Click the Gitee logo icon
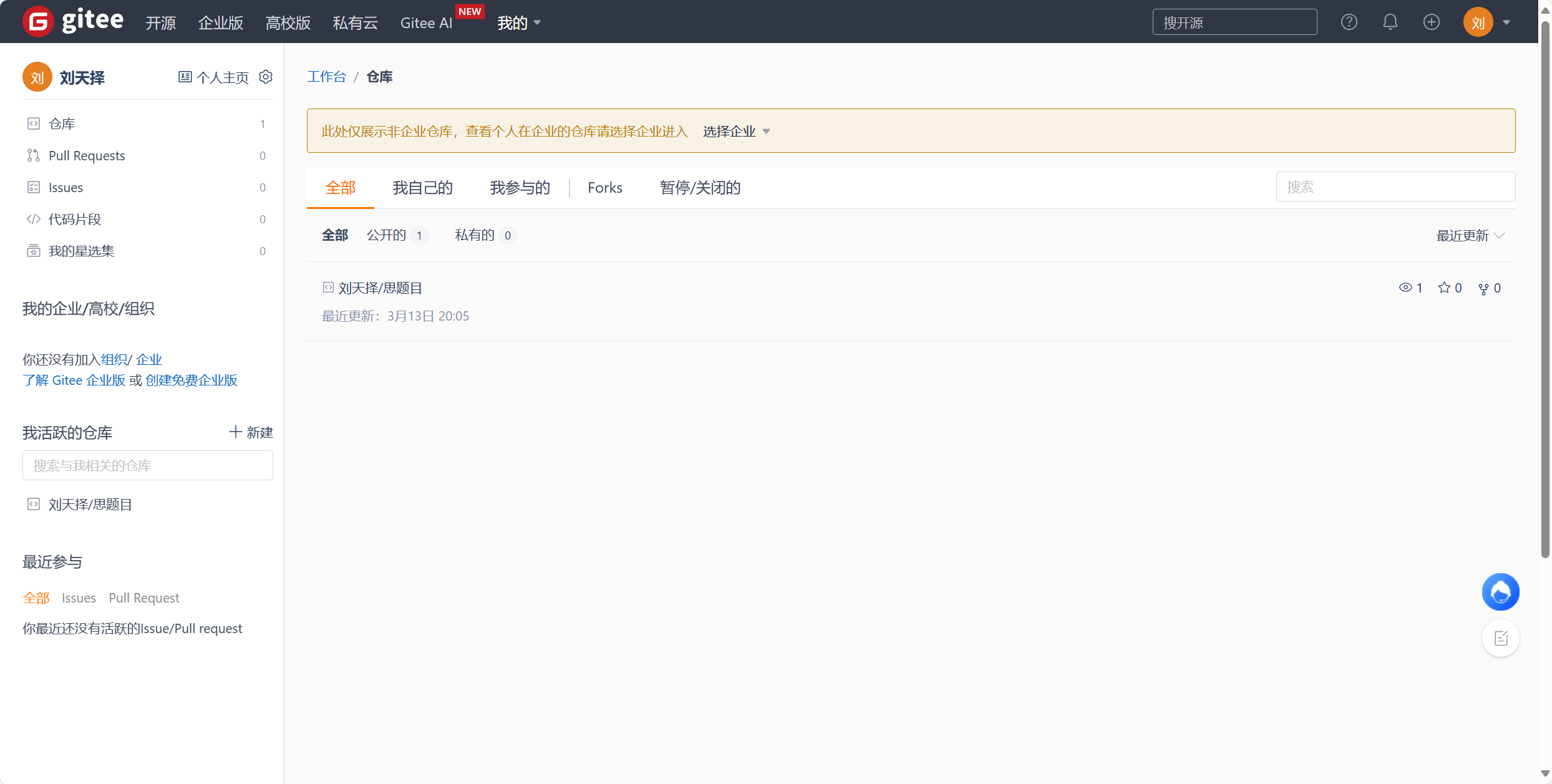Viewport: 1552px width, 784px height. pyautogui.click(x=38, y=22)
